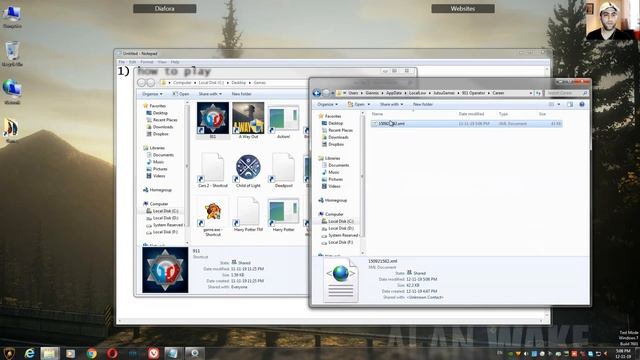Select Desktop under Favorites in the Career window
This screenshot has height=360, width=640.
(x=336, y=123)
